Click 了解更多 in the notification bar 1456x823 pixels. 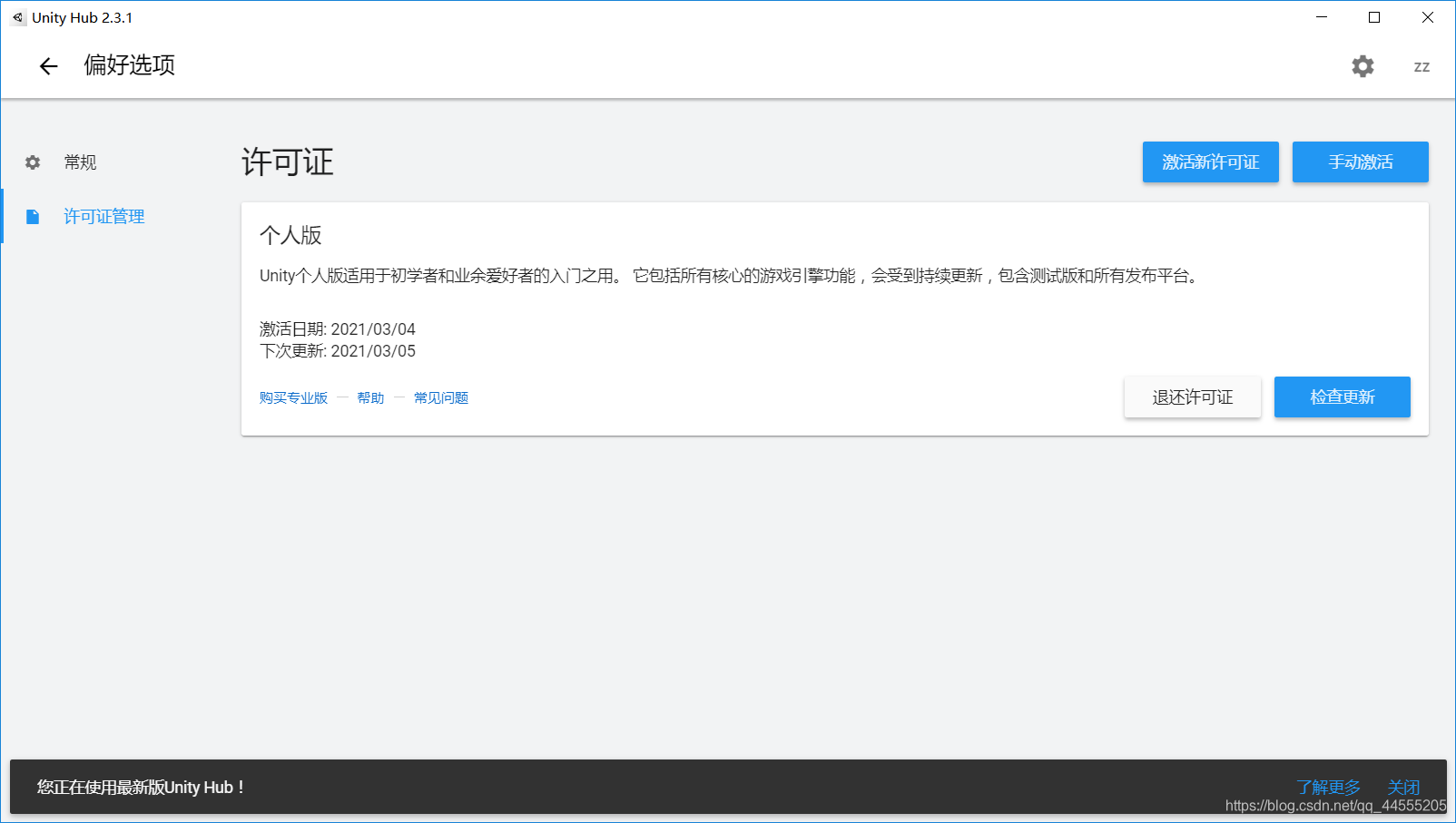coord(1329,787)
